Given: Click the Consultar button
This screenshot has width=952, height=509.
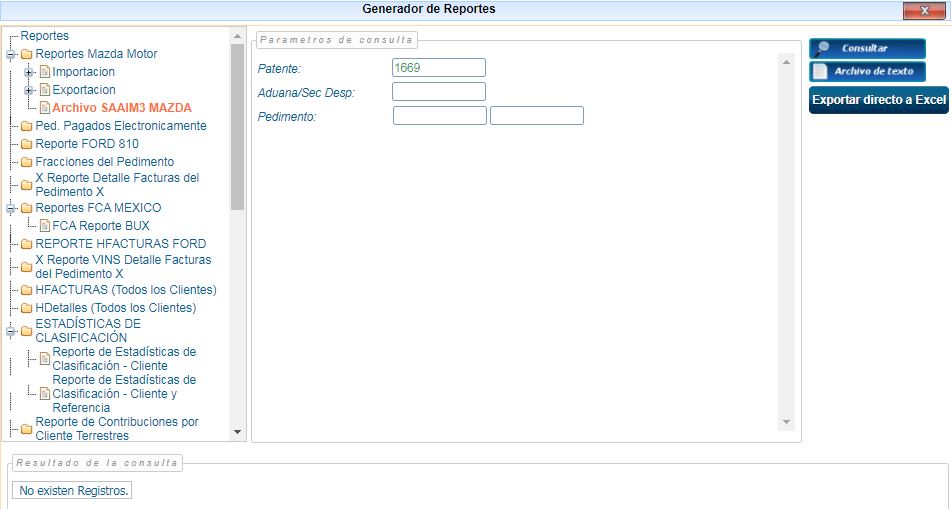Looking at the screenshot, I should (867, 49).
